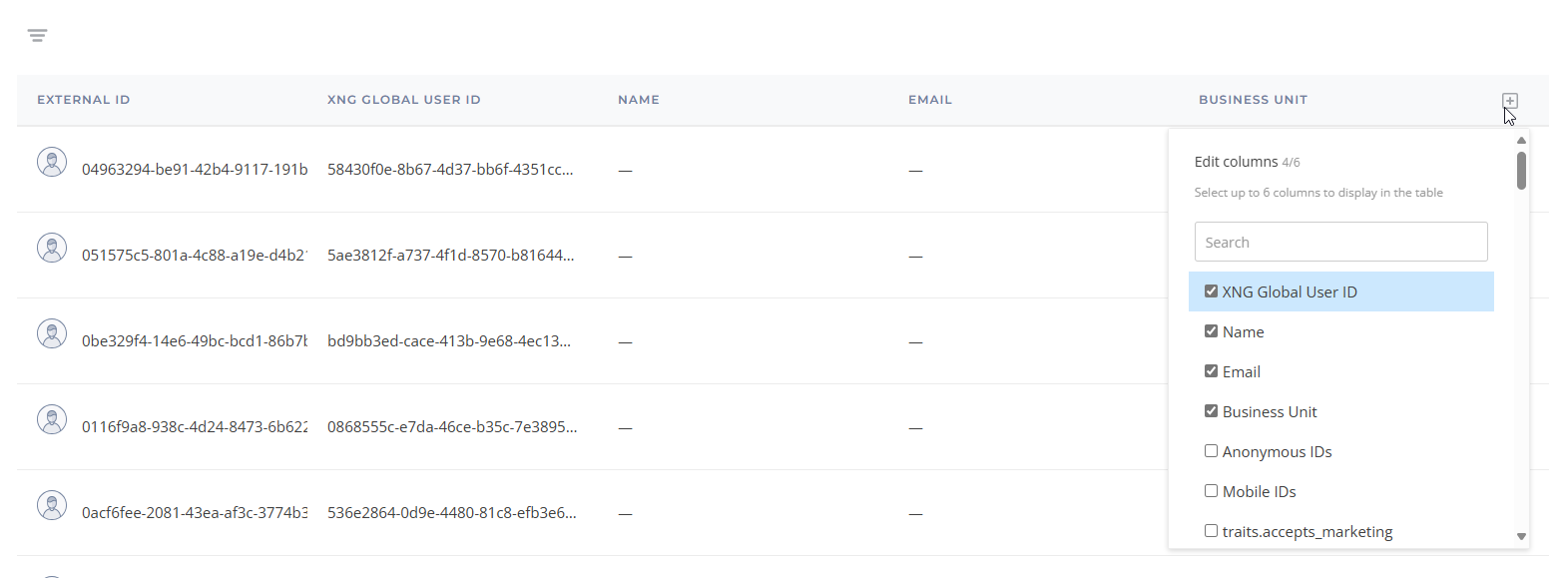Image resolution: width=1568 pixels, height=578 pixels.
Task: Open external ID 051575c5-801a-4c88-a19e-d4b2
Action: 195,256
